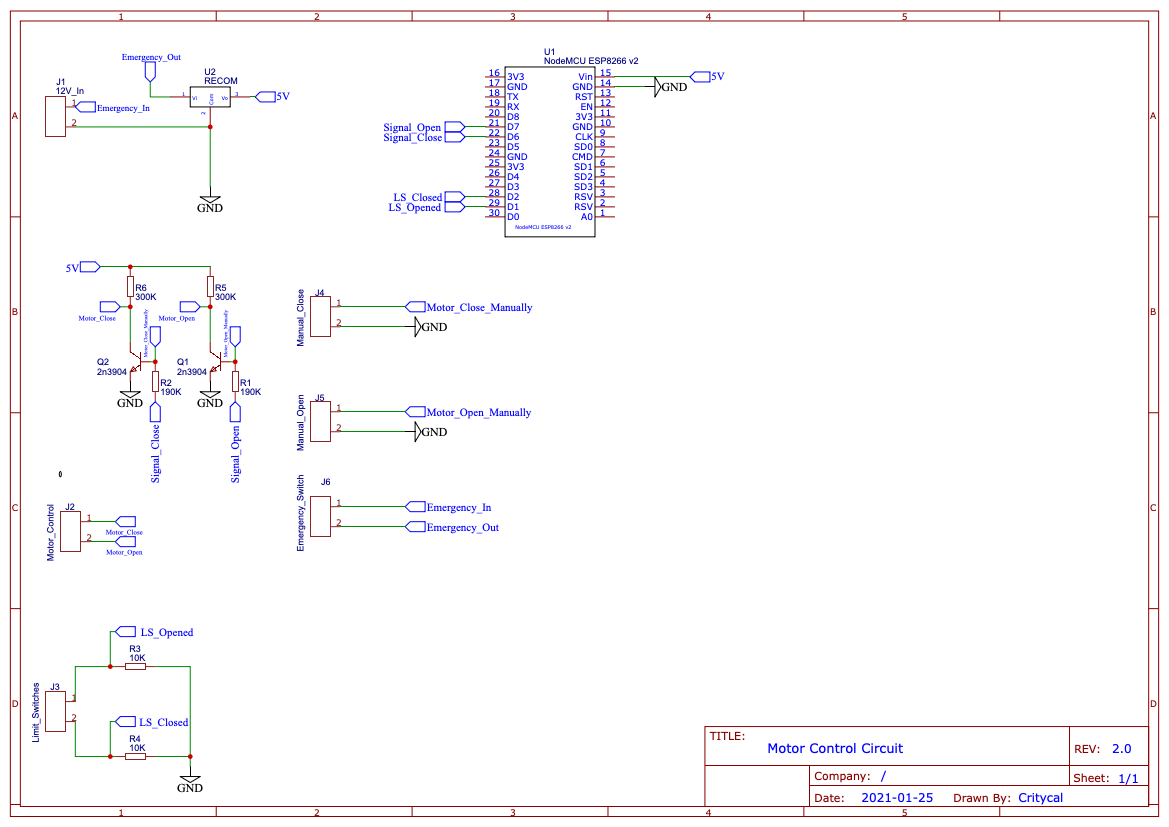
Task: Click the GND symbol below R4
Action: coord(190,780)
